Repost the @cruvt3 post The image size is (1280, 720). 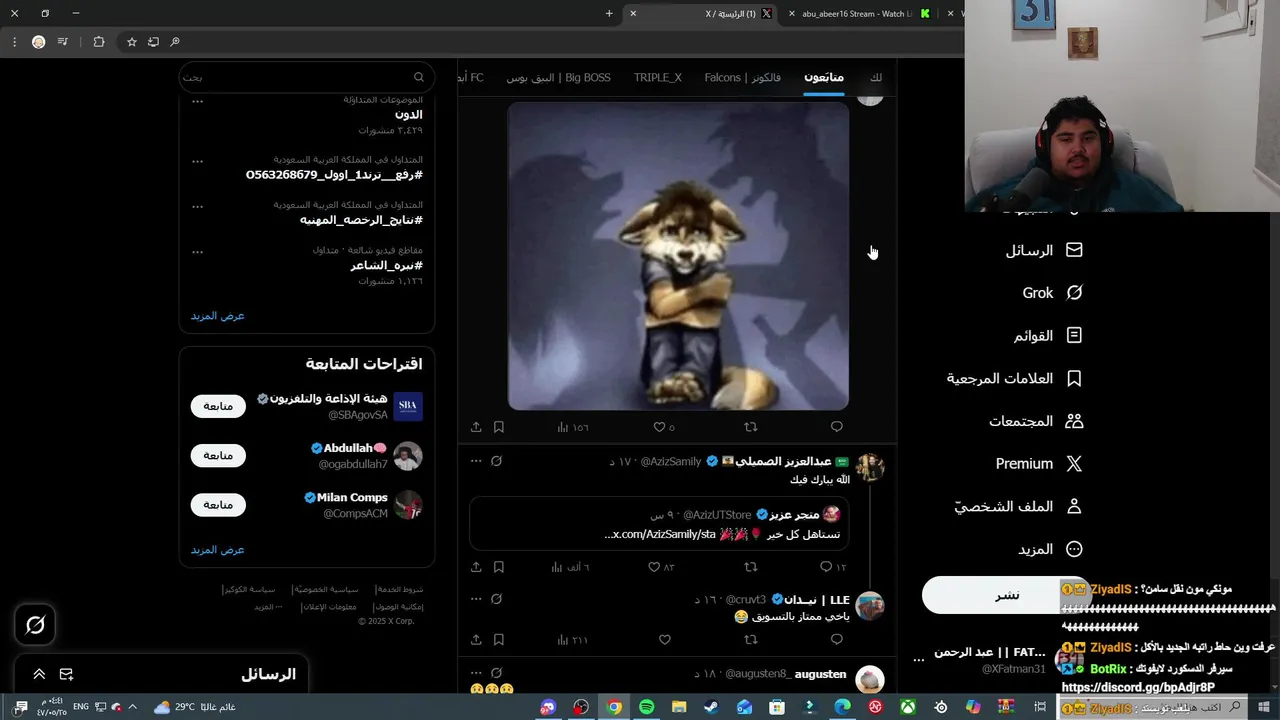point(750,640)
